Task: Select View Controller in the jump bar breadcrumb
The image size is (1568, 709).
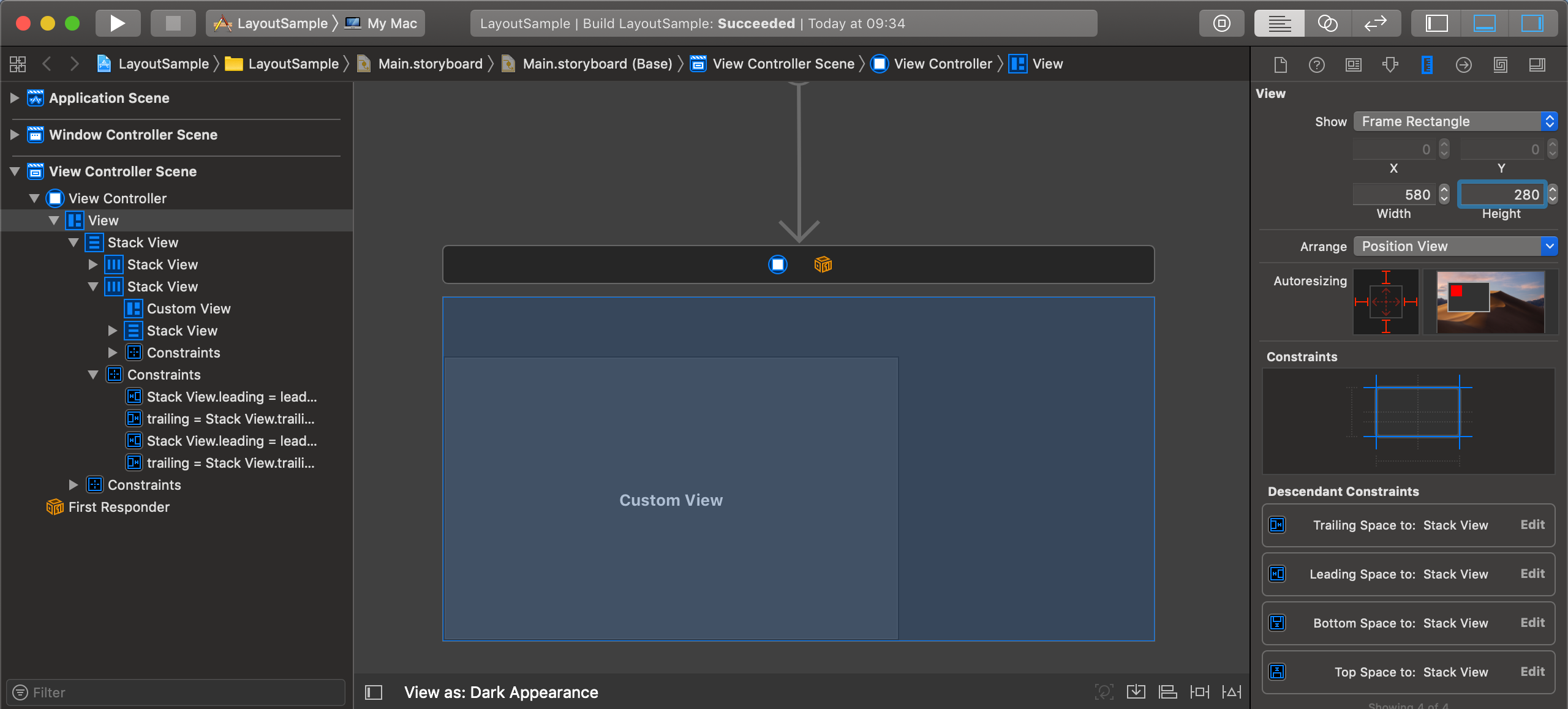Action: tap(942, 63)
